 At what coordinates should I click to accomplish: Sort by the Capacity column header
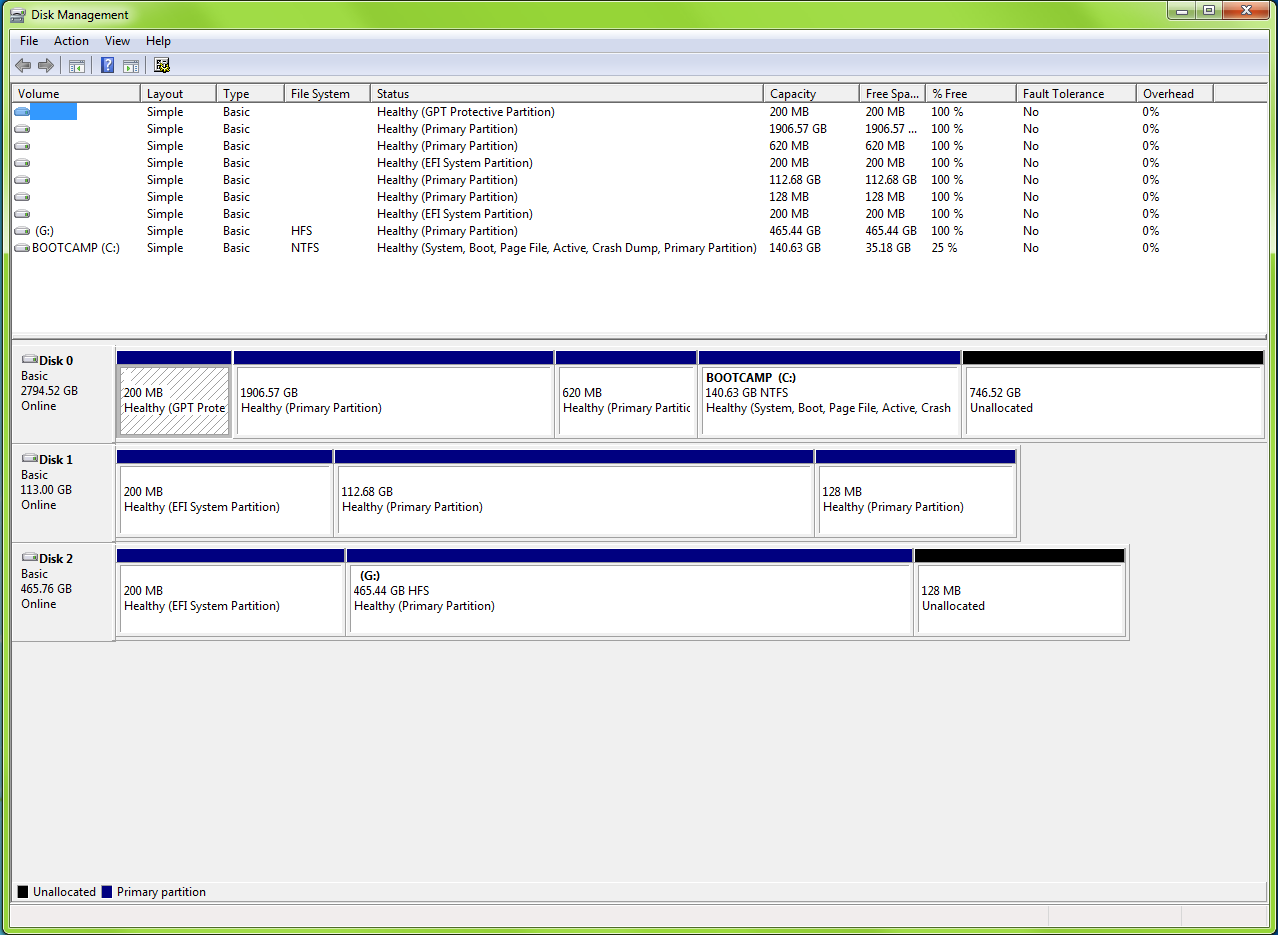811,93
